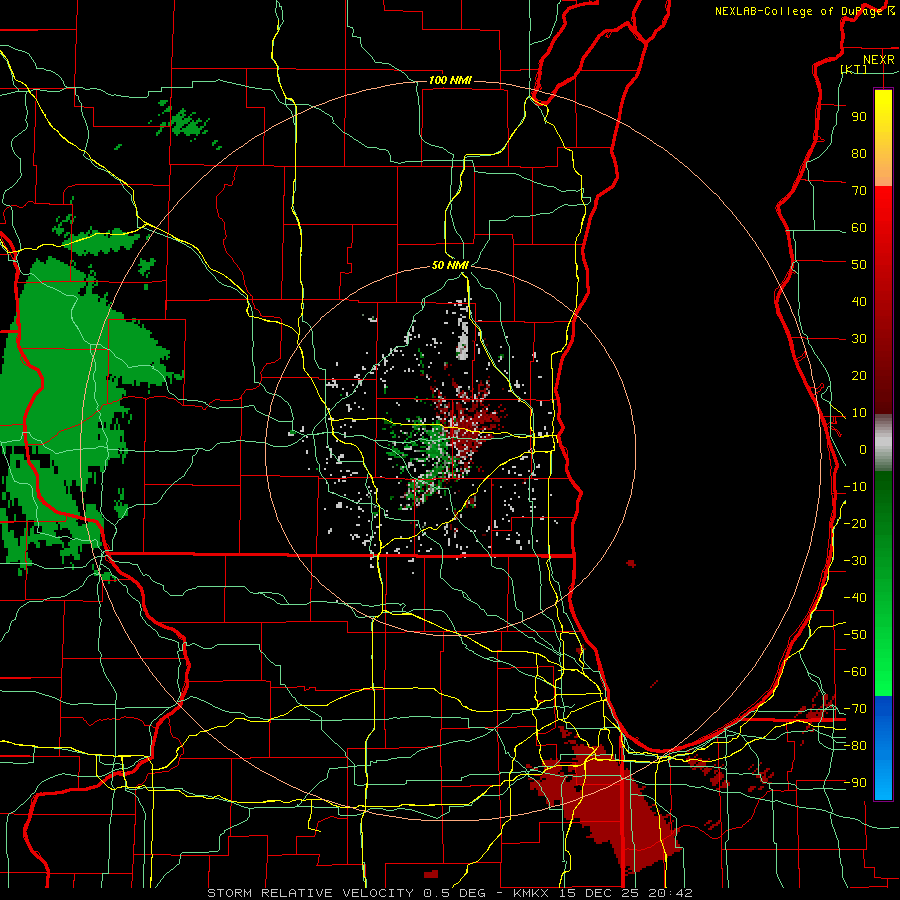Click the STORM RELATIVE VELOCITY caption text
This screenshot has height=900, width=900.
click(310, 893)
